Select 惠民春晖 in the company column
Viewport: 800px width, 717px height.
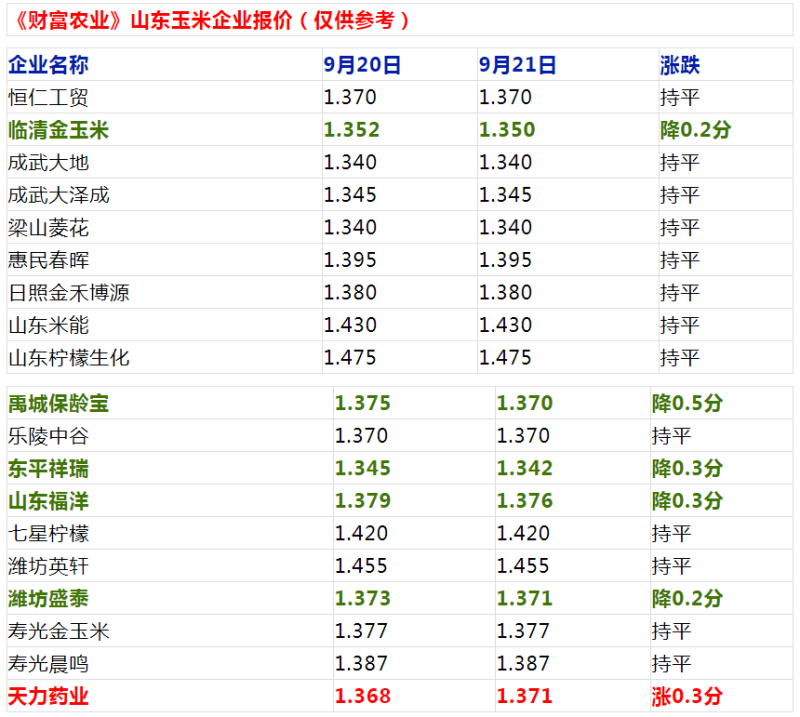[48, 260]
